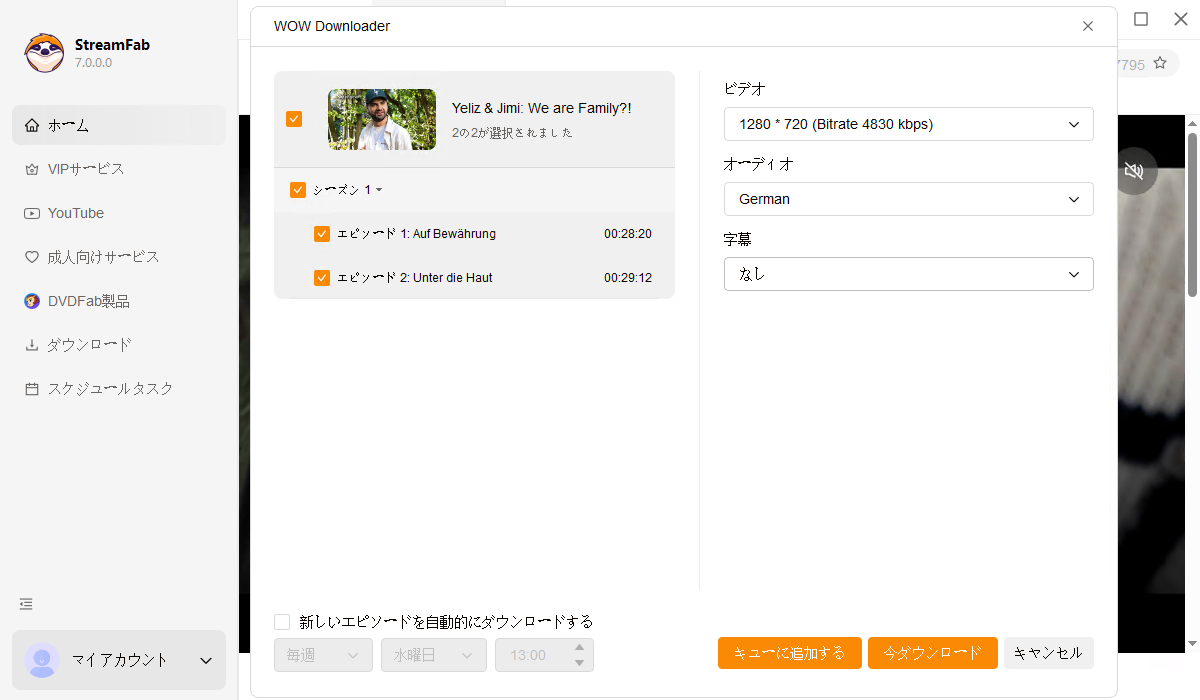Uncheck the エピソード 2: Unter die Haut checkbox
Image resolution: width=1200 pixels, height=700 pixels.
point(322,278)
